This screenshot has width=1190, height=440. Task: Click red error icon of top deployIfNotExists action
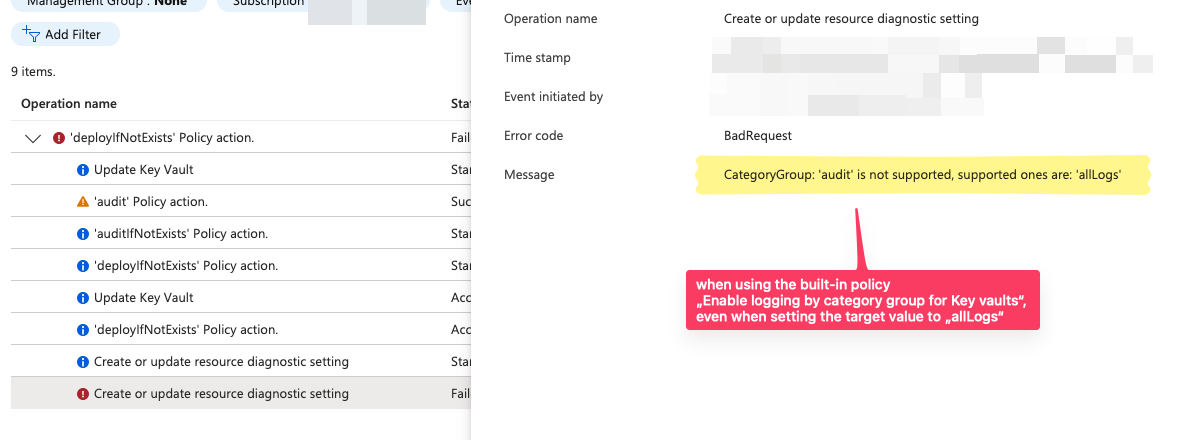pos(59,138)
